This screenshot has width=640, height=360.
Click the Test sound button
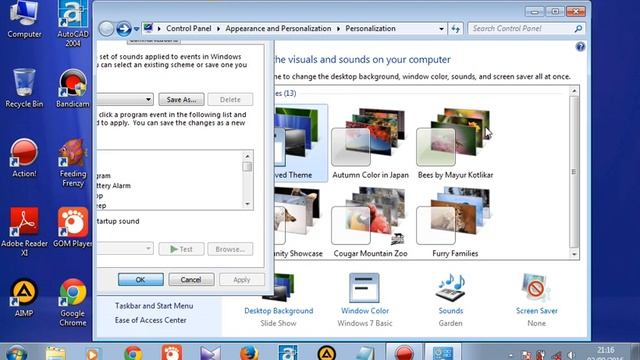(x=181, y=249)
